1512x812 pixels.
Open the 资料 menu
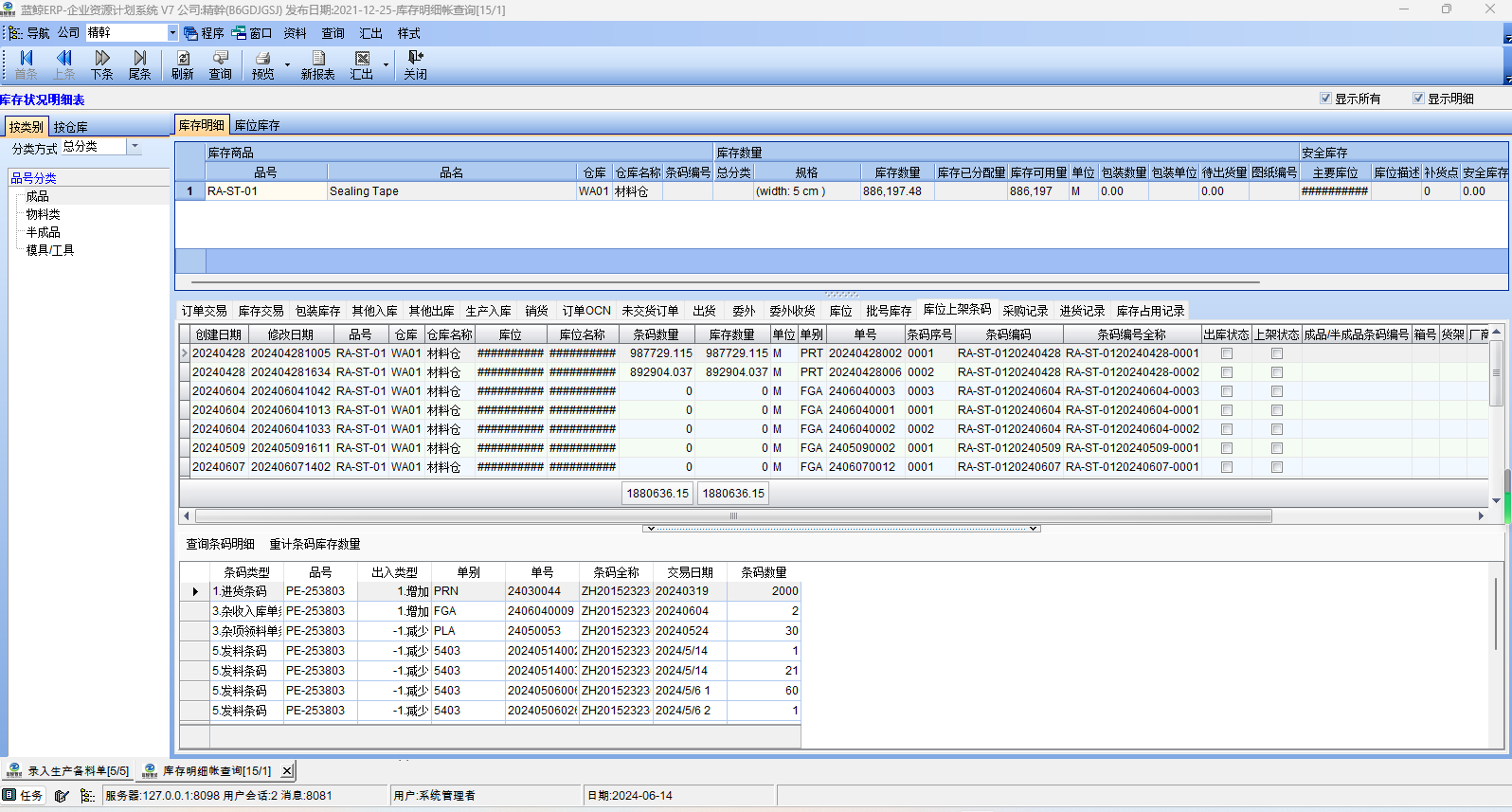click(x=295, y=33)
